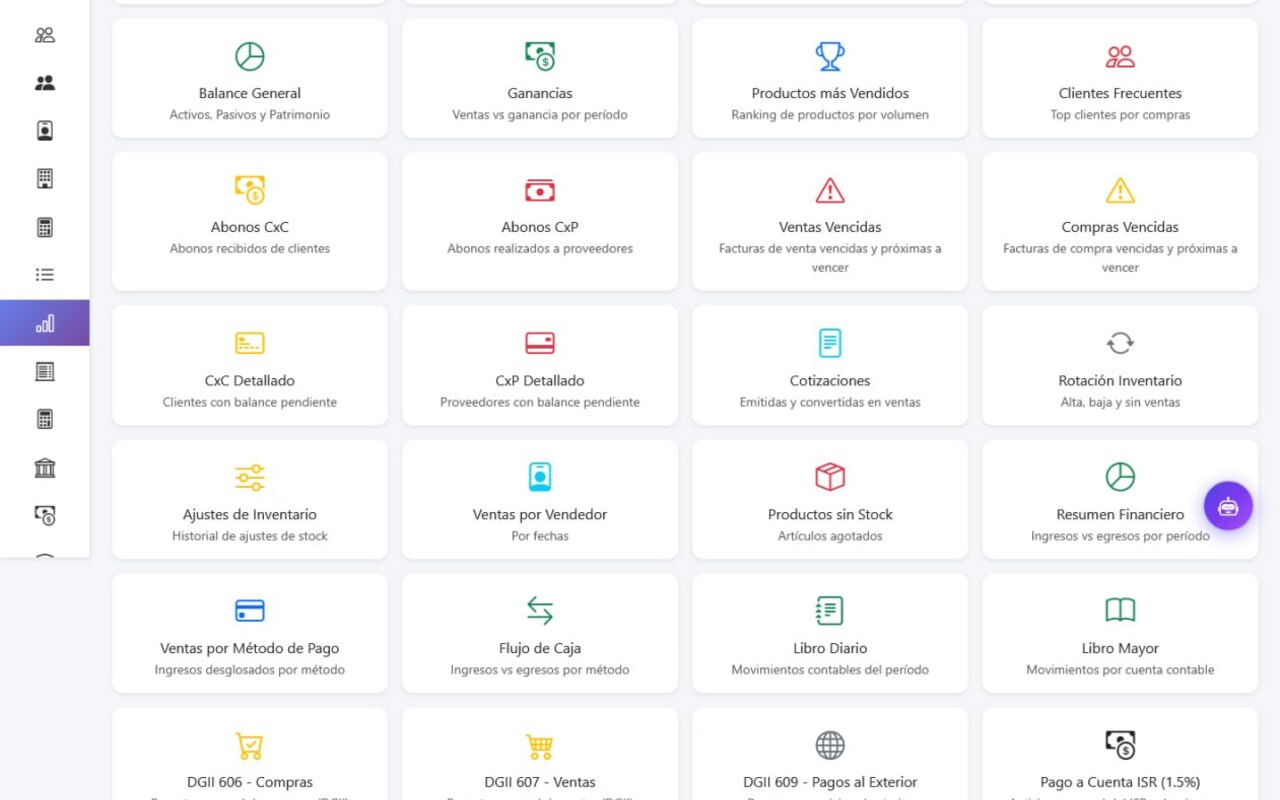Viewport: 1280px width, 800px height.
Task: Open the Clientes Frecuentes report
Action: click(x=1120, y=78)
